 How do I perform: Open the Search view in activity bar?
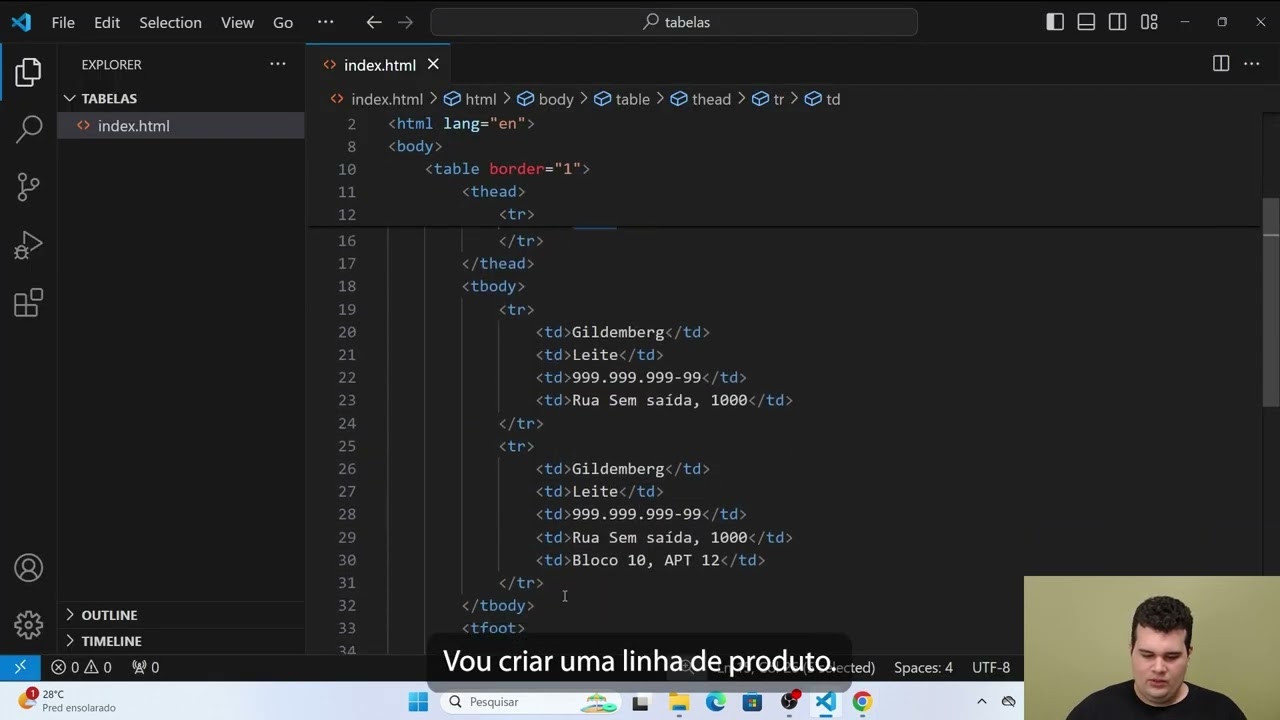click(28, 129)
